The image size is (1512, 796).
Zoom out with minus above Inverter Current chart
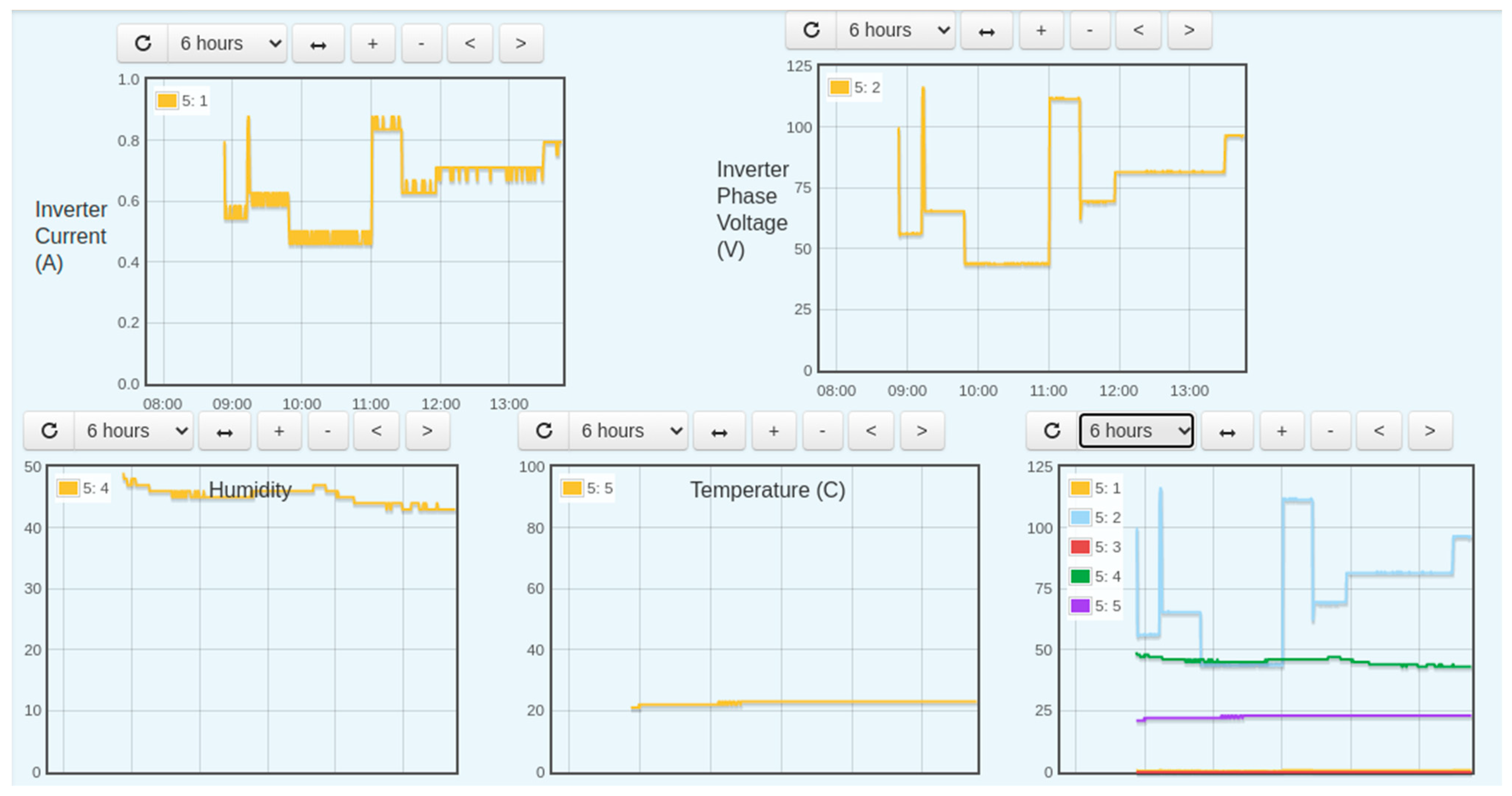pos(421,43)
